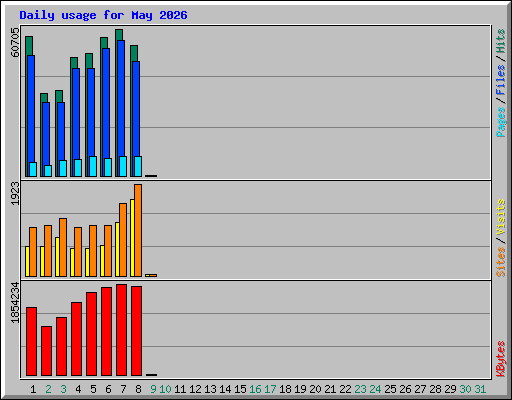Viewport: 512px width, 400px height.
Task: Click the Visits legend label
Action: pyautogui.click(x=501, y=217)
